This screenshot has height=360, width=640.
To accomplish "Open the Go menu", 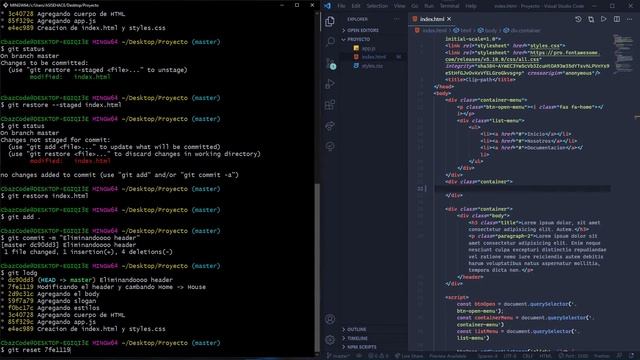I will click(x=415, y=6).
